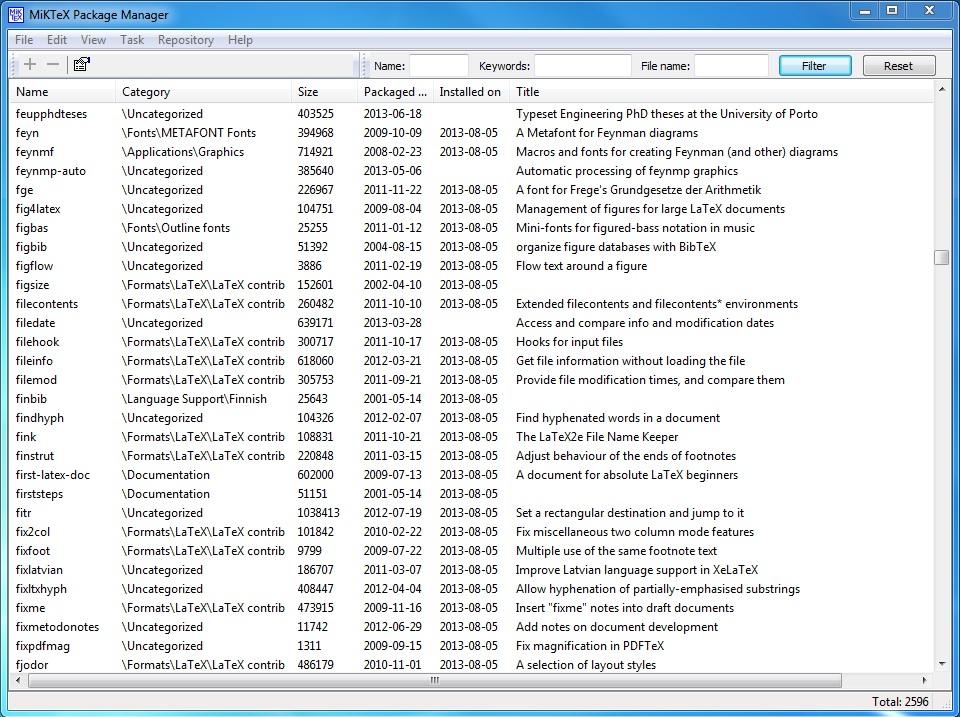Click the MiKTeX title bar logo icon

click(x=15, y=14)
